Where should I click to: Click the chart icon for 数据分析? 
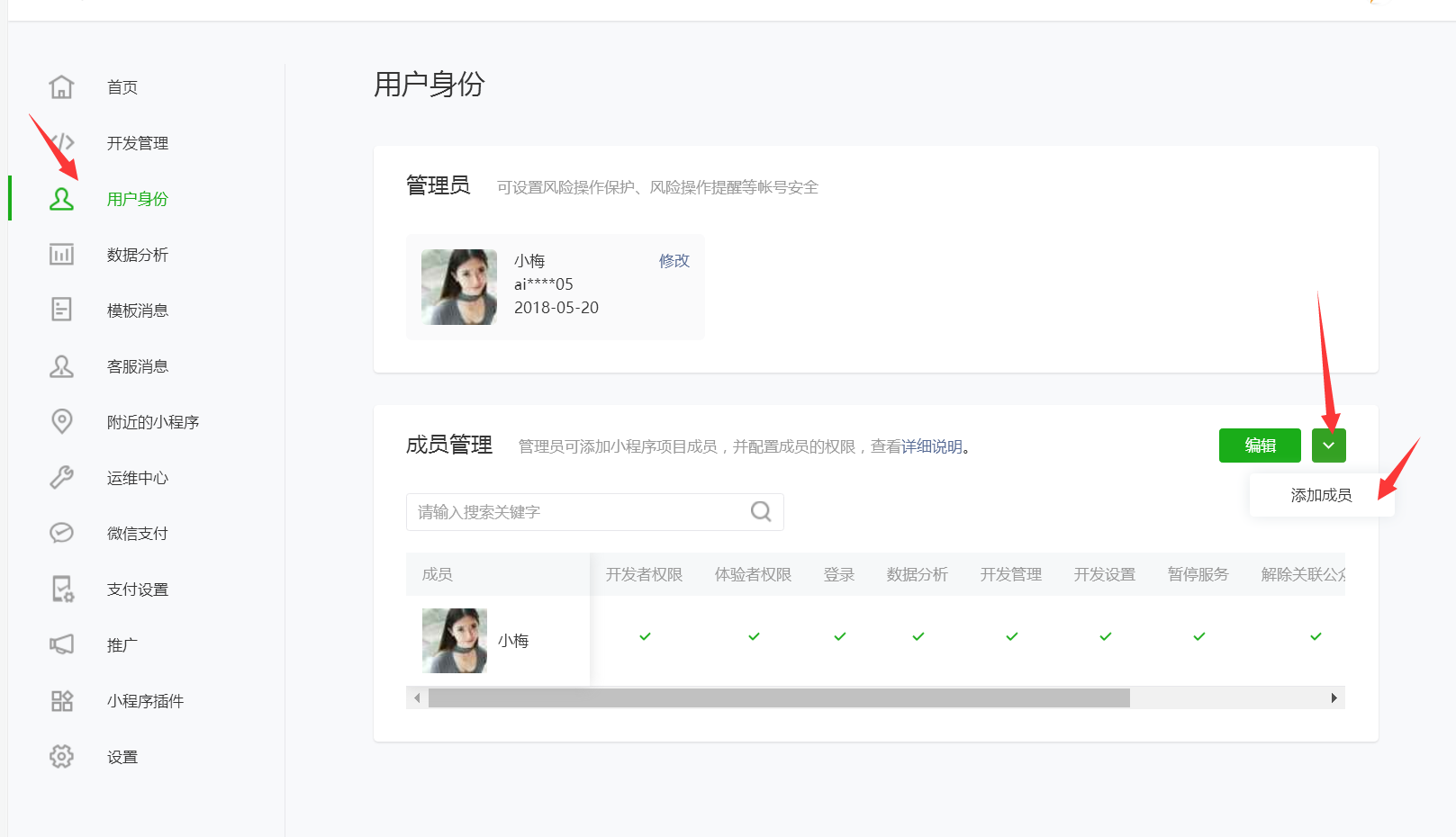pyautogui.click(x=61, y=255)
